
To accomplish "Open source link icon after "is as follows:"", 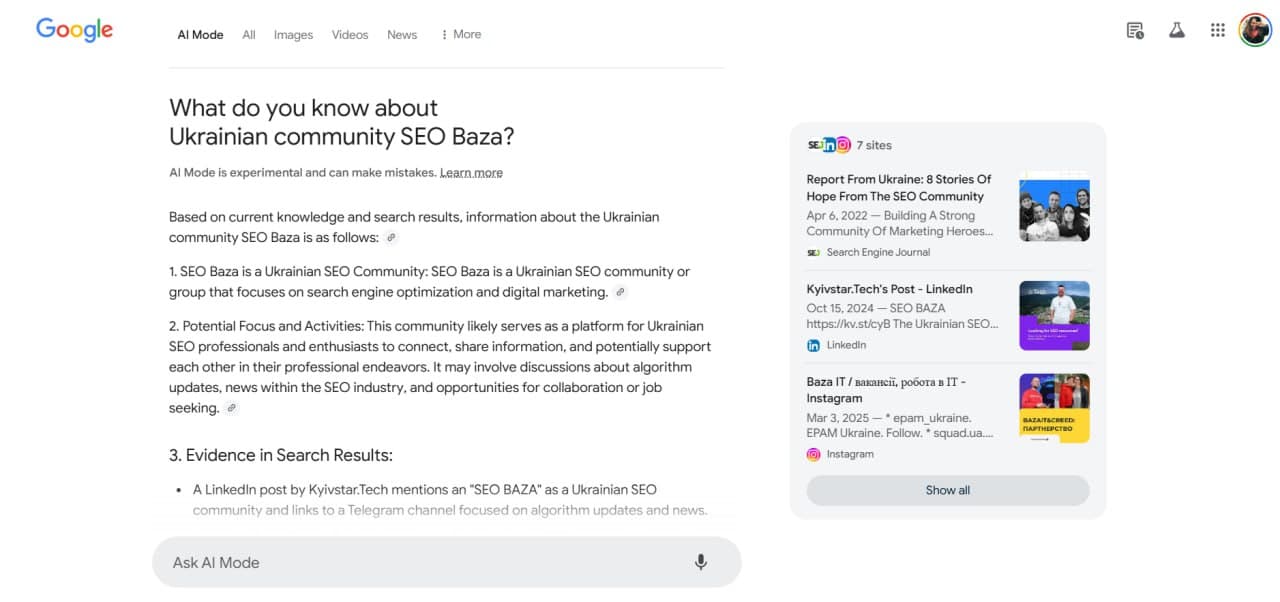I will [x=392, y=238].
